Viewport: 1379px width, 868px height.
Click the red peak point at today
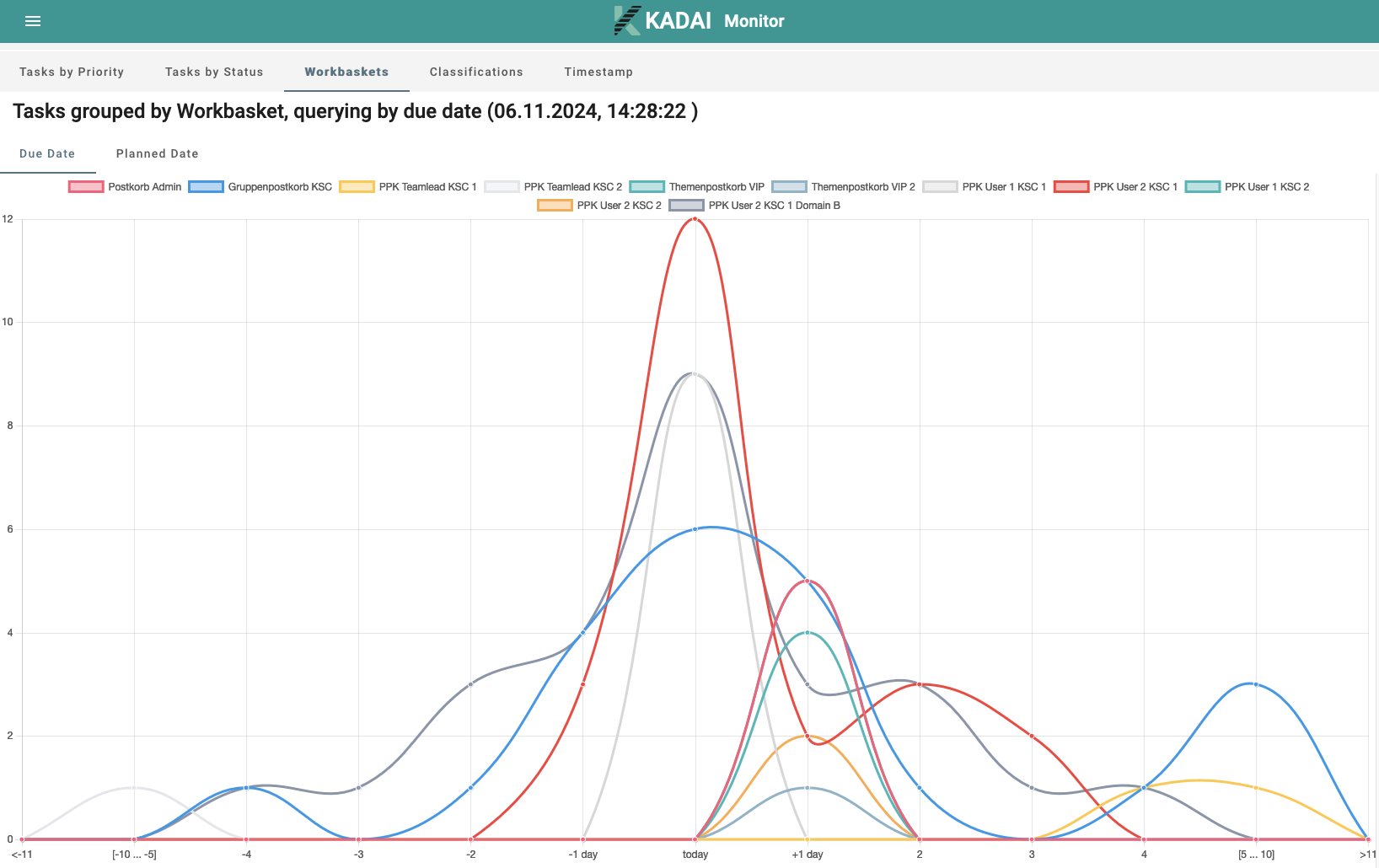pyautogui.click(x=695, y=219)
